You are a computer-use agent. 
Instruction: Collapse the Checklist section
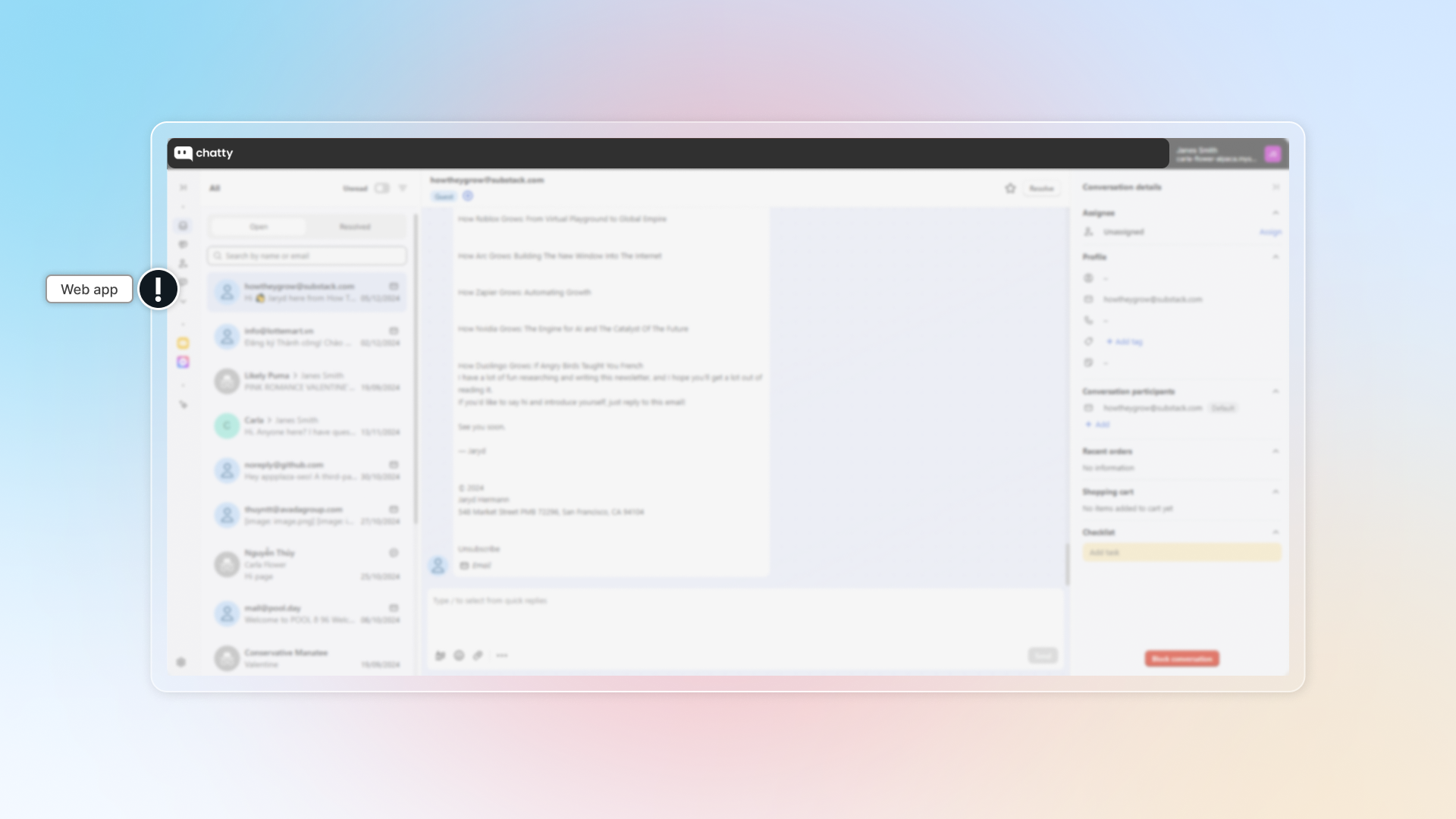[1276, 532]
